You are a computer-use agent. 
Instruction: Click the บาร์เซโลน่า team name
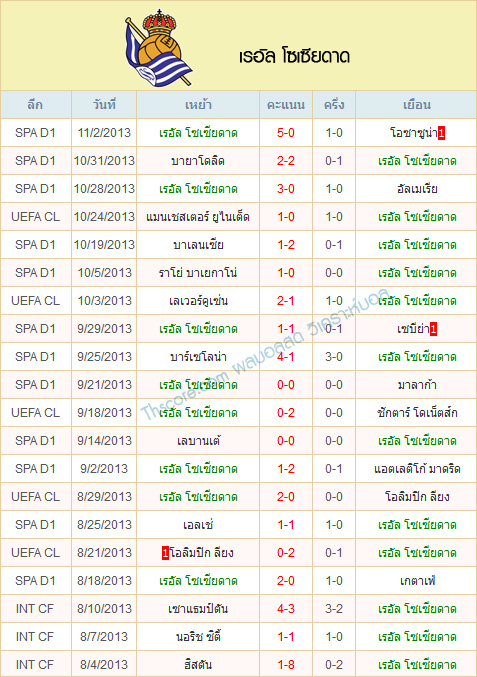[x=198, y=357]
